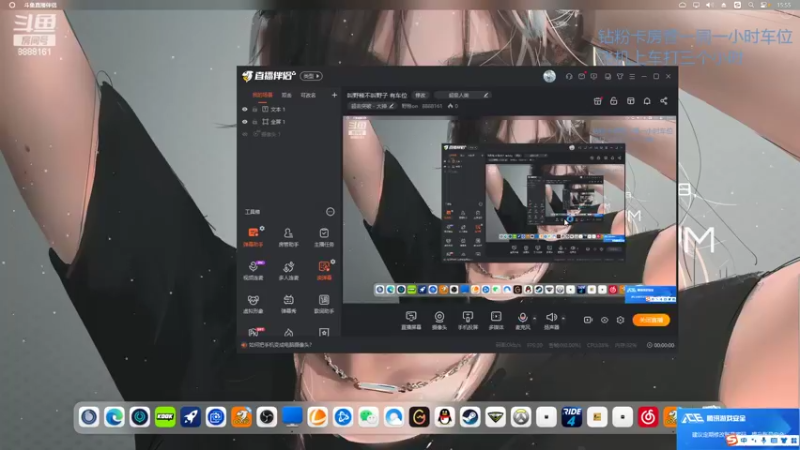The width and height of the screenshot is (800, 450).
Task: Click the padlock icon above preview
Action: [614, 101]
